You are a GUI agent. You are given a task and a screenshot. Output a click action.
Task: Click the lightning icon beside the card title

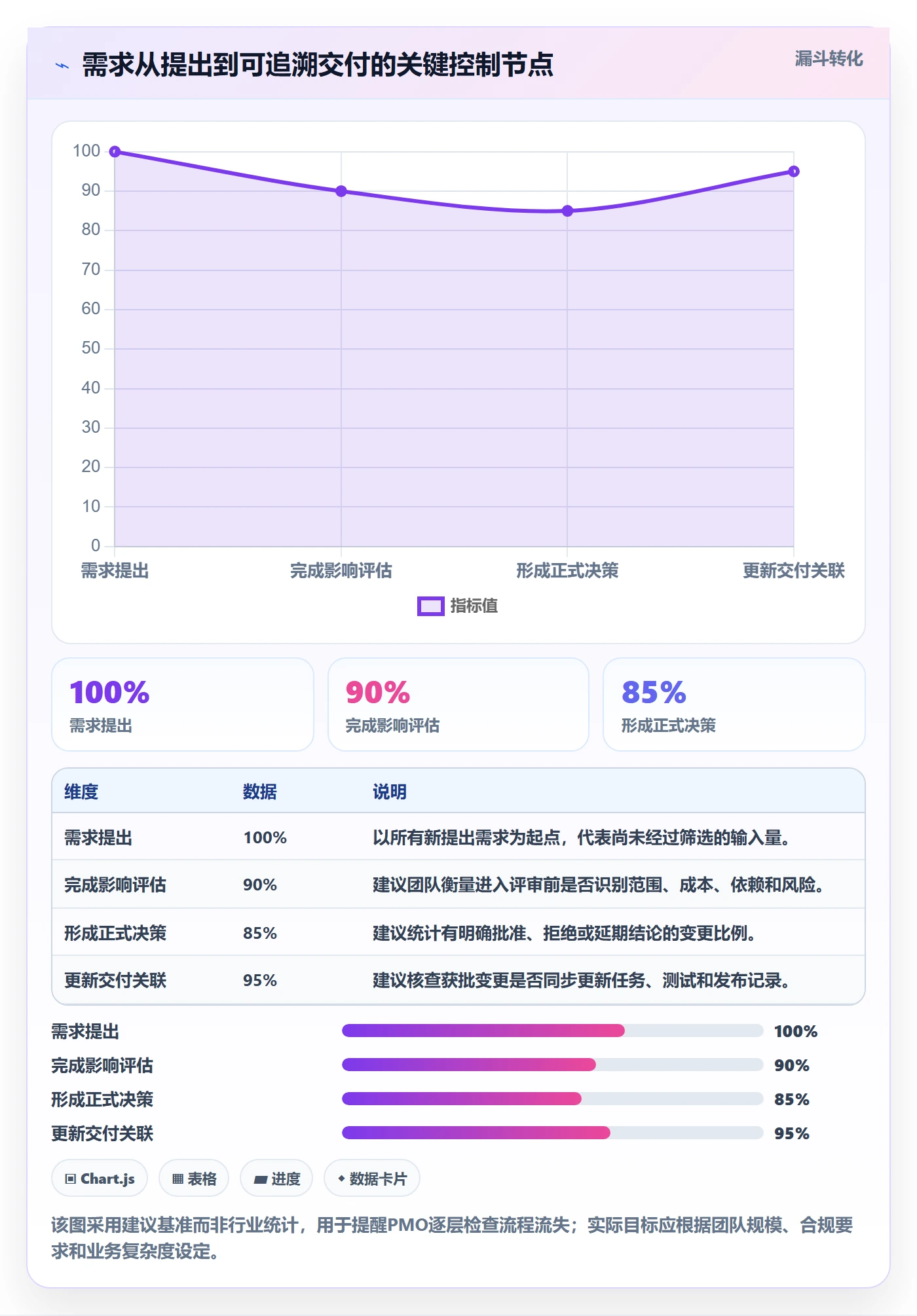point(62,65)
